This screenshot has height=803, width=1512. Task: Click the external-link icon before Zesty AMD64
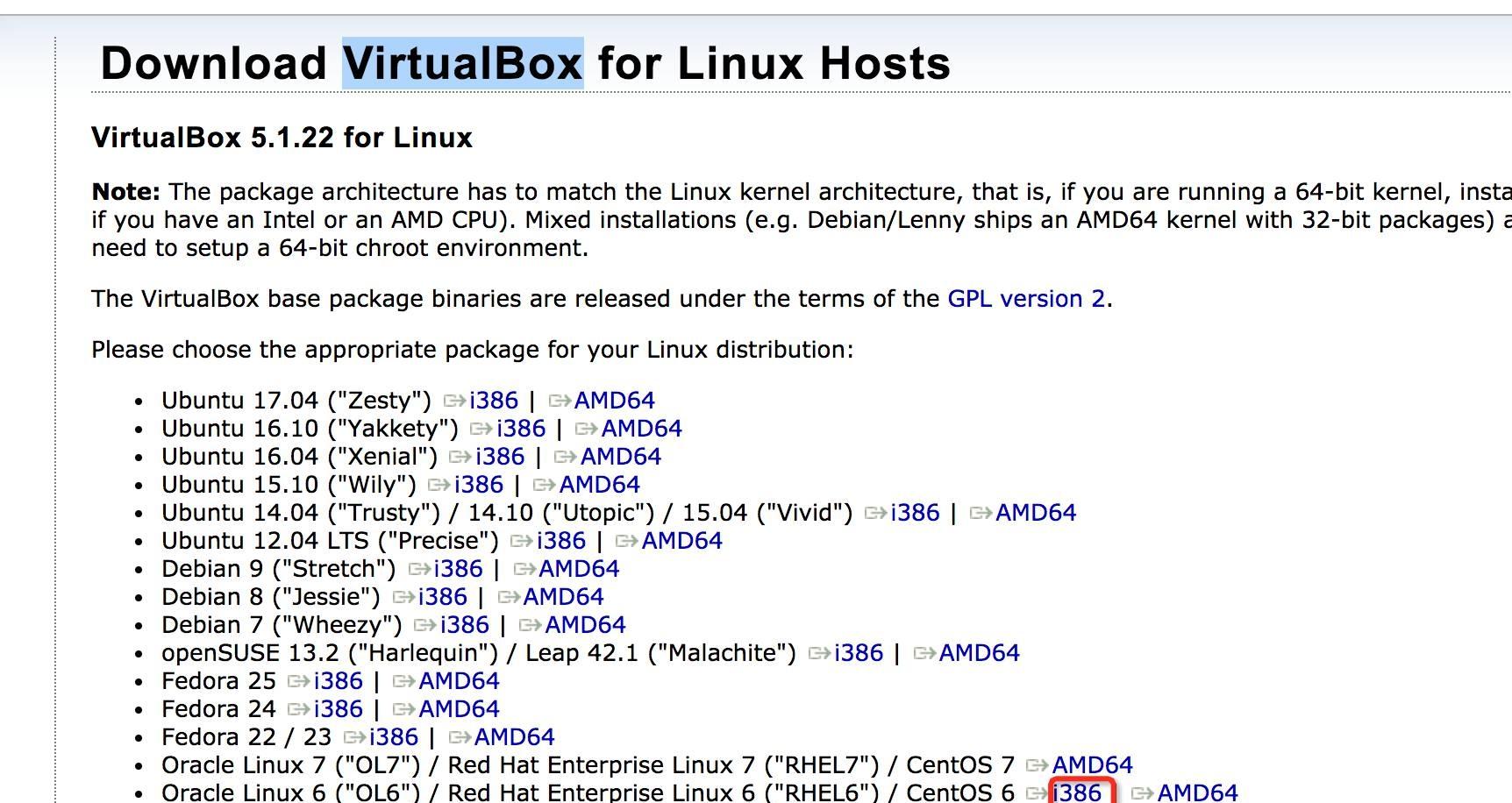[x=560, y=401]
